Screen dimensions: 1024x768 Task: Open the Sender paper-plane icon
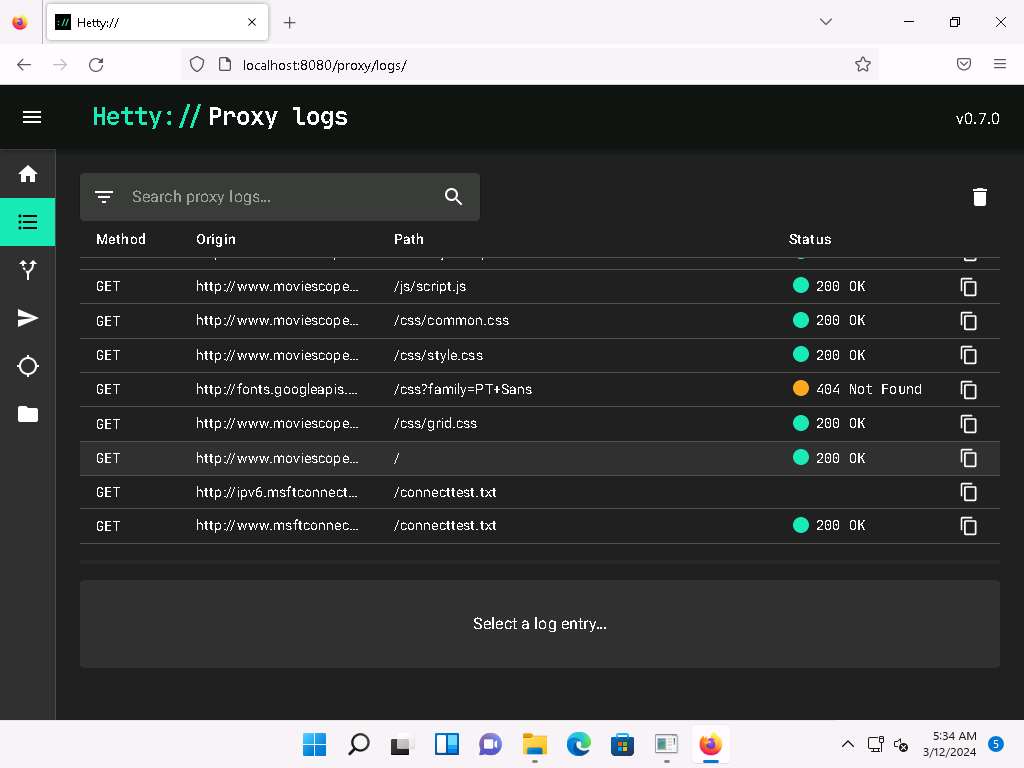coord(28,318)
